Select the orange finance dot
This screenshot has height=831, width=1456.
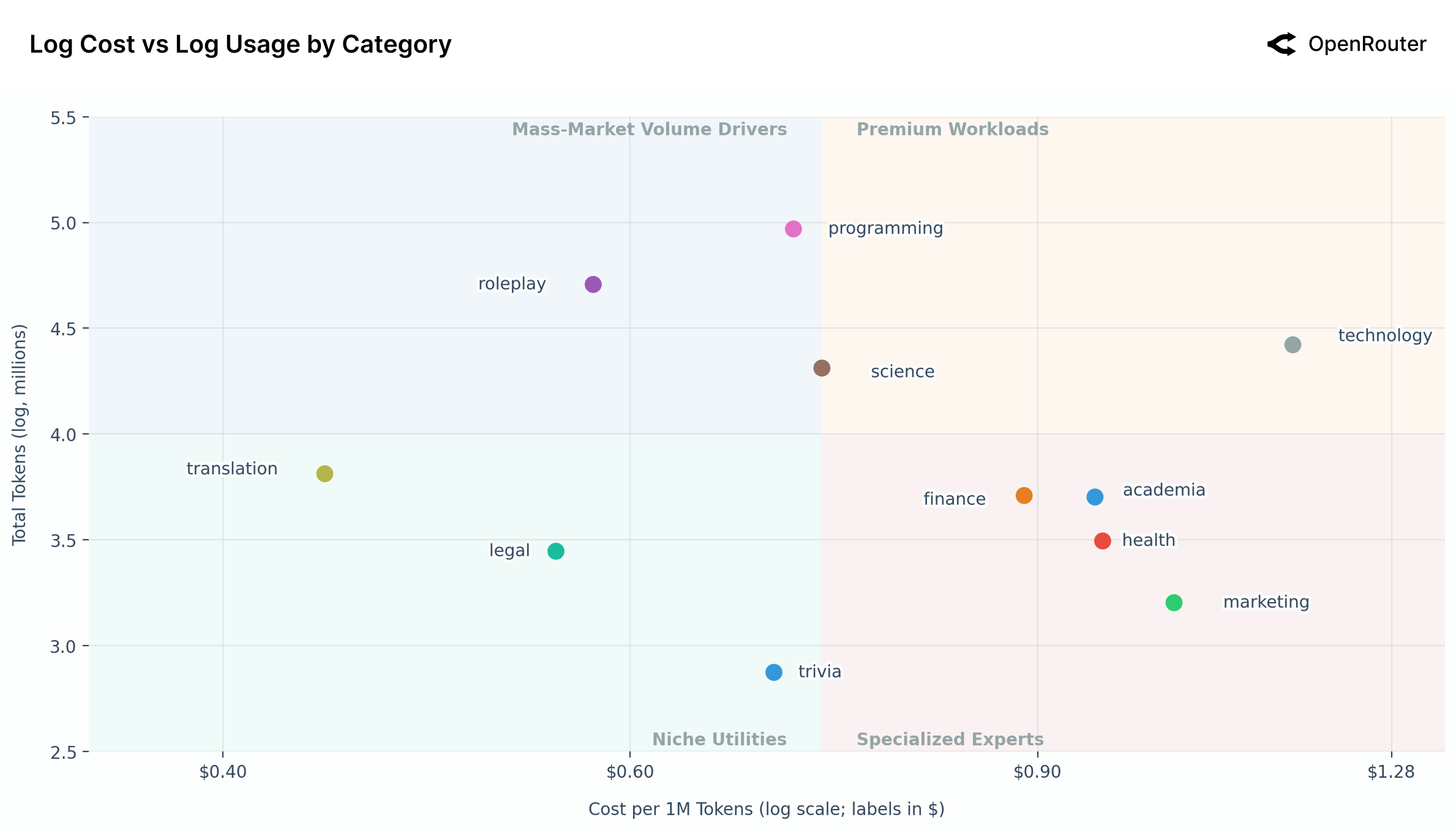pos(1024,496)
